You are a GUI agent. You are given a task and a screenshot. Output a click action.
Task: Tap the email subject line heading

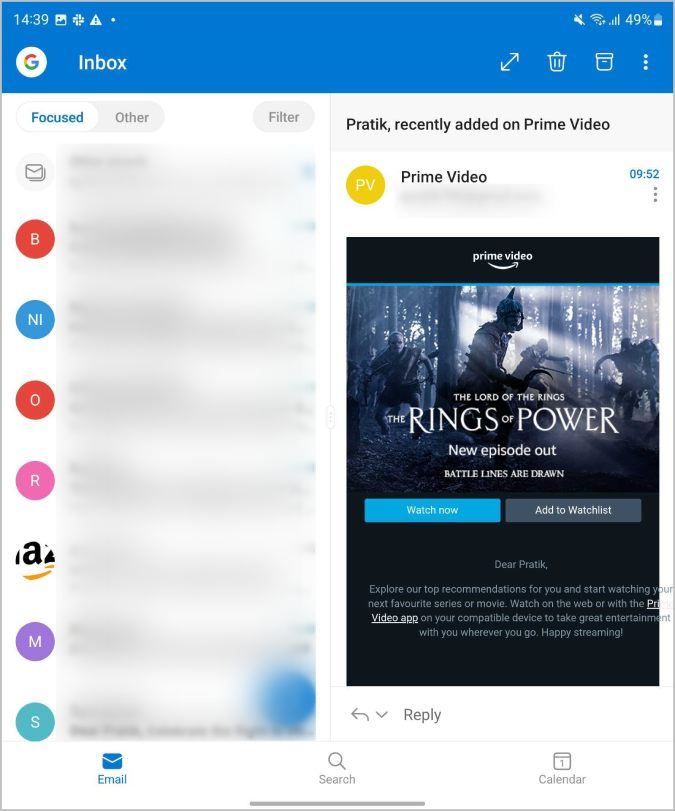tap(478, 124)
